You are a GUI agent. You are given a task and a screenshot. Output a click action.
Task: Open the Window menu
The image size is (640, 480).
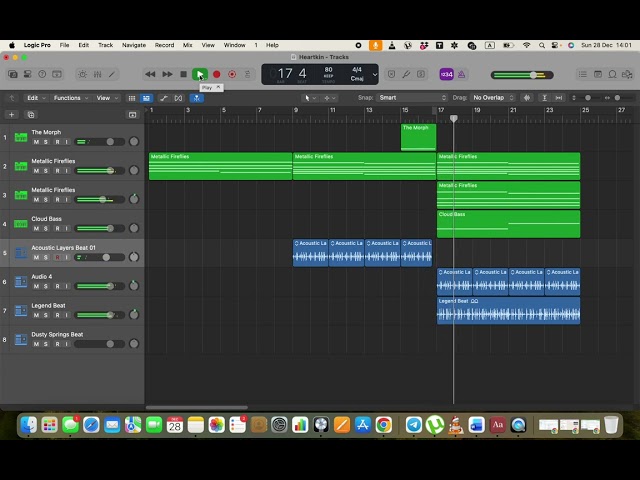point(235,45)
